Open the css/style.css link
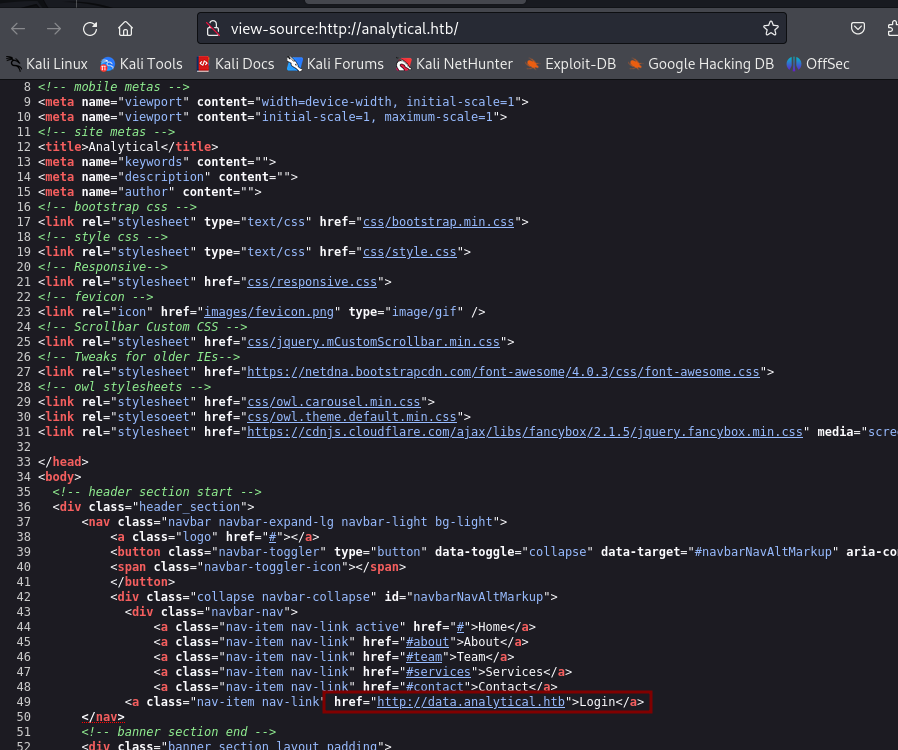Screen dimensions: 898x750 click(x=409, y=252)
